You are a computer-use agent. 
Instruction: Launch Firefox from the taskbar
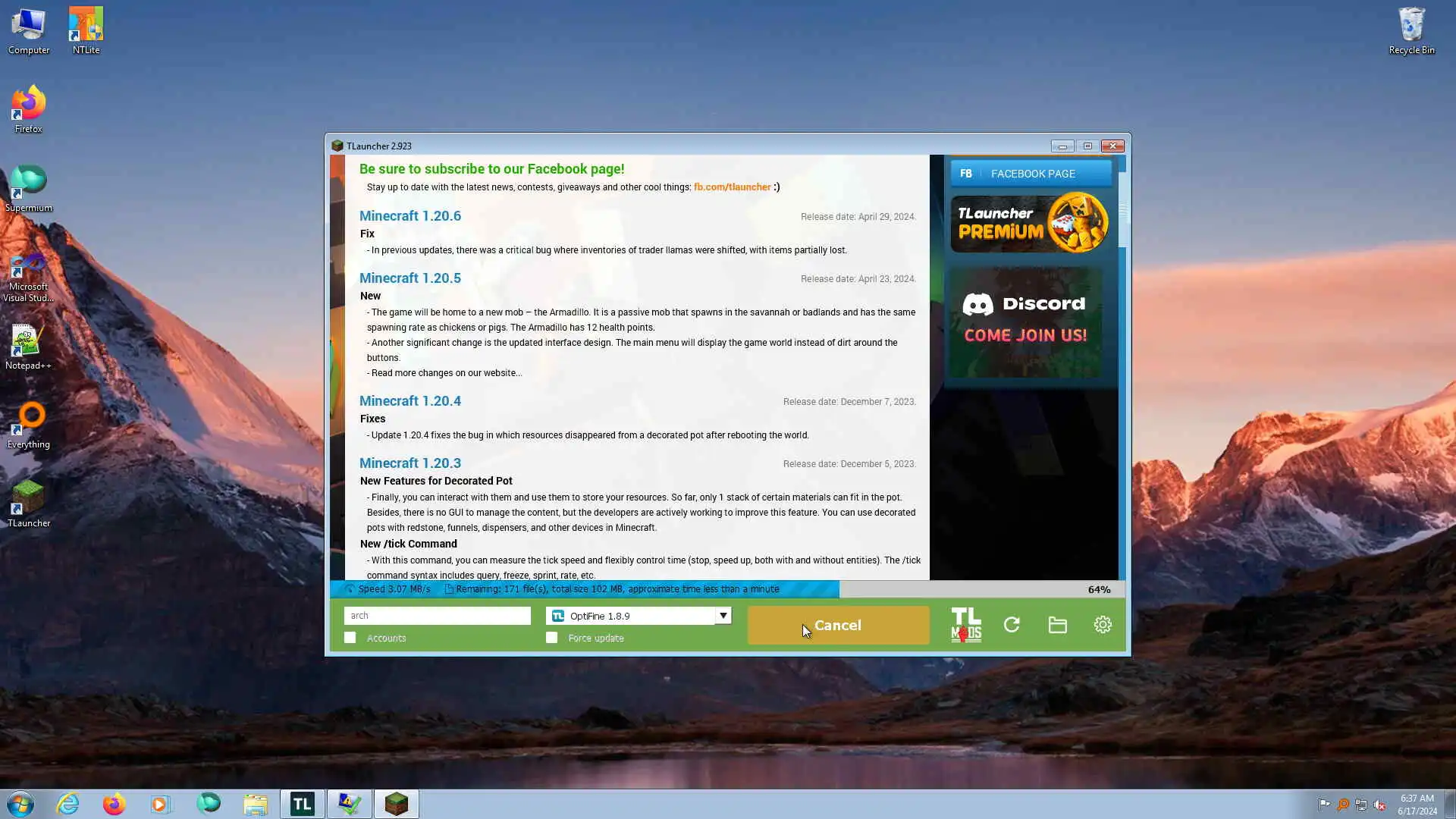pyautogui.click(x=114, y=804)
